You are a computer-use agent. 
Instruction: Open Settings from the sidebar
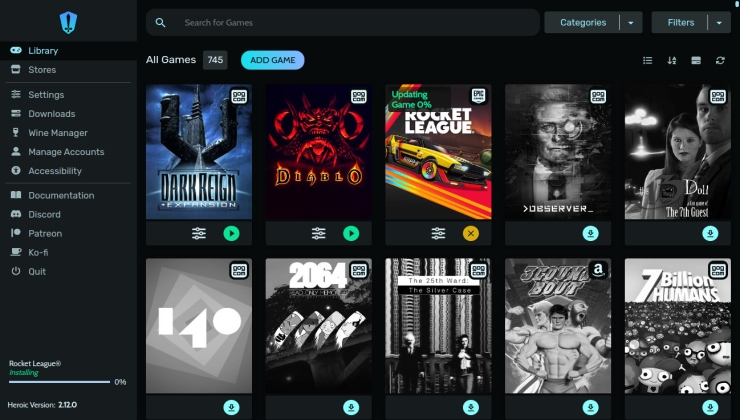click(x=46, y=95)
